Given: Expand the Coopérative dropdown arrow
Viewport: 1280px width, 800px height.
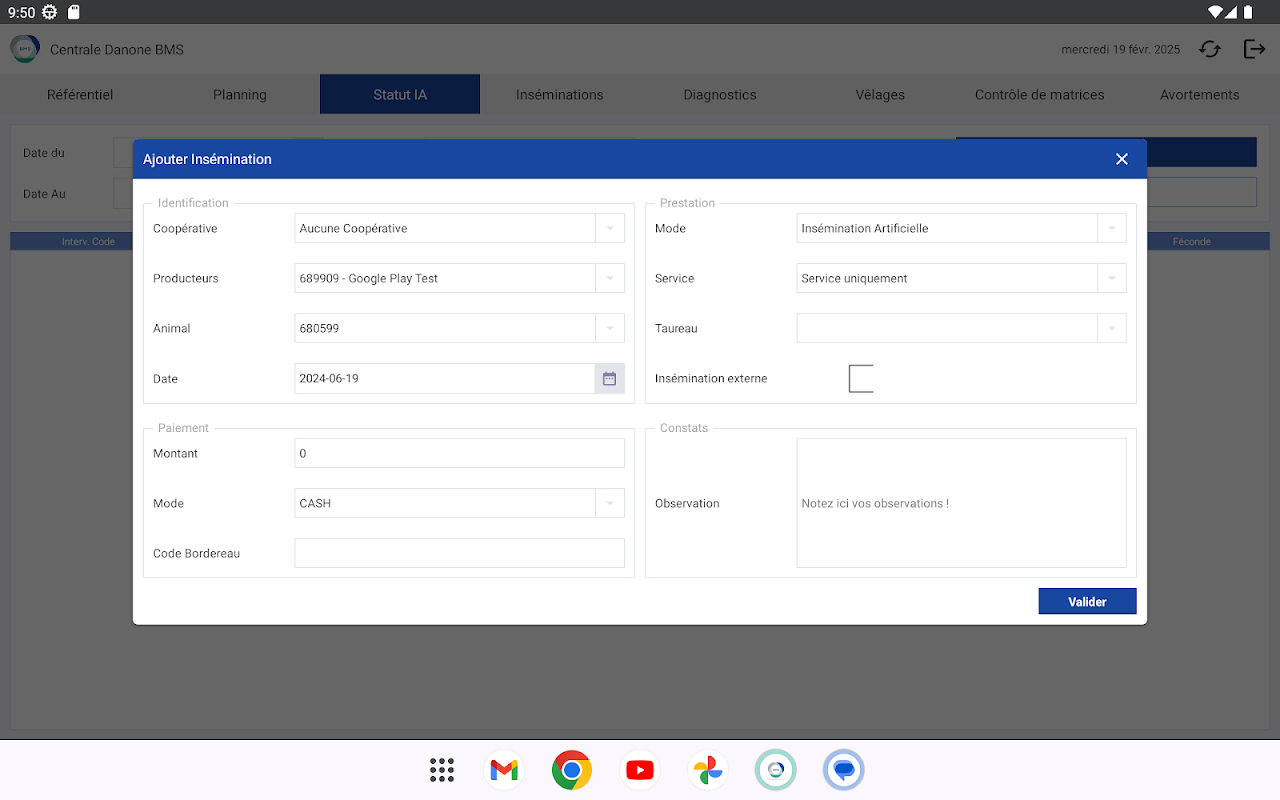Looking at the screenshot, I should [610, 228].
